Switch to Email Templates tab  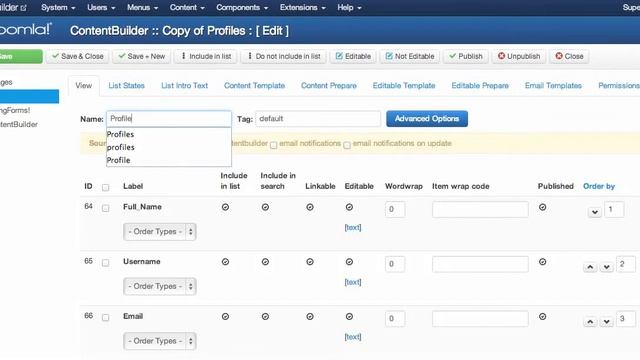pos(553,86)
